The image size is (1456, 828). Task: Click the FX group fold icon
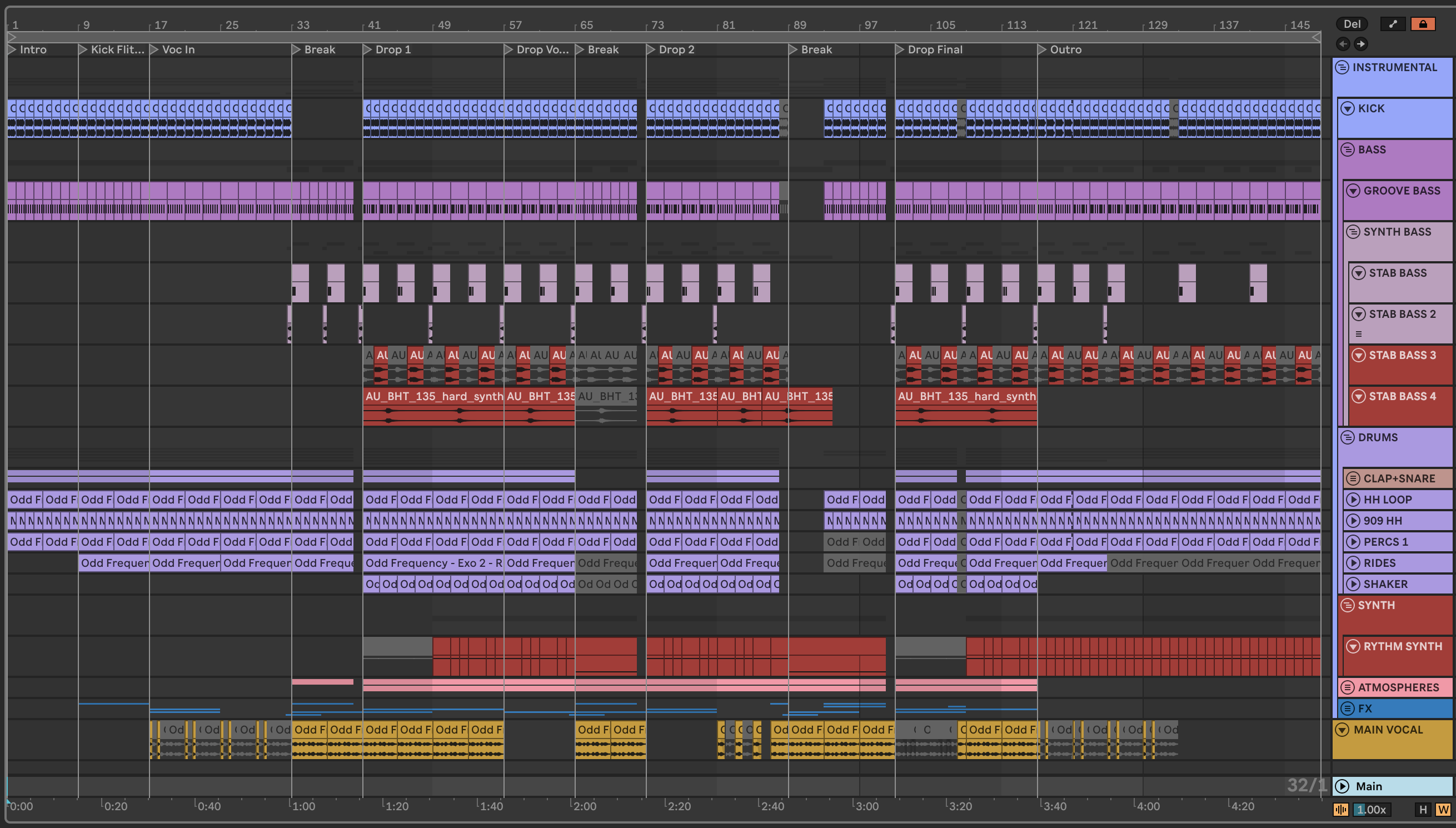1347,709
